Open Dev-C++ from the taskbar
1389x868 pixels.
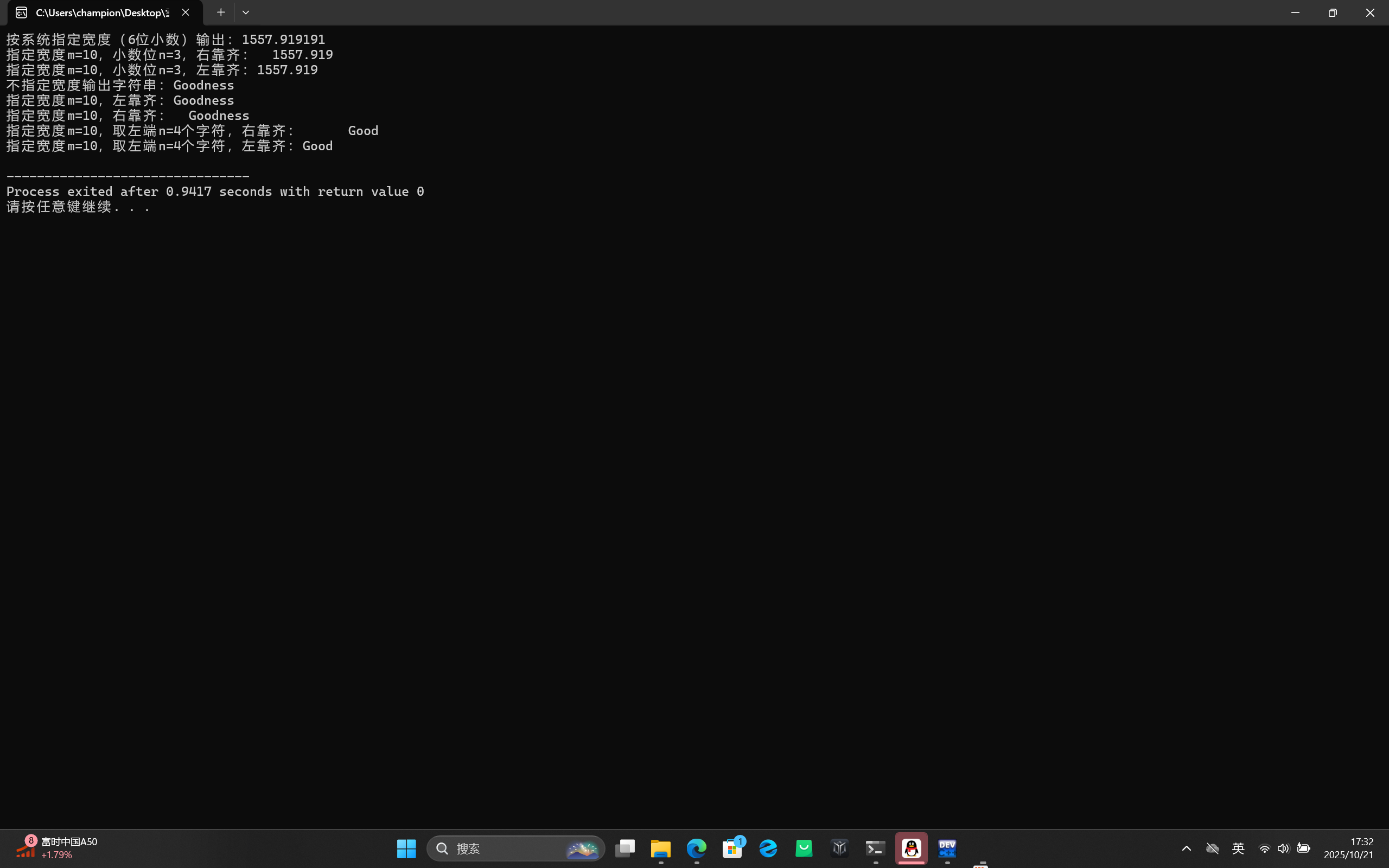[947, 848]
